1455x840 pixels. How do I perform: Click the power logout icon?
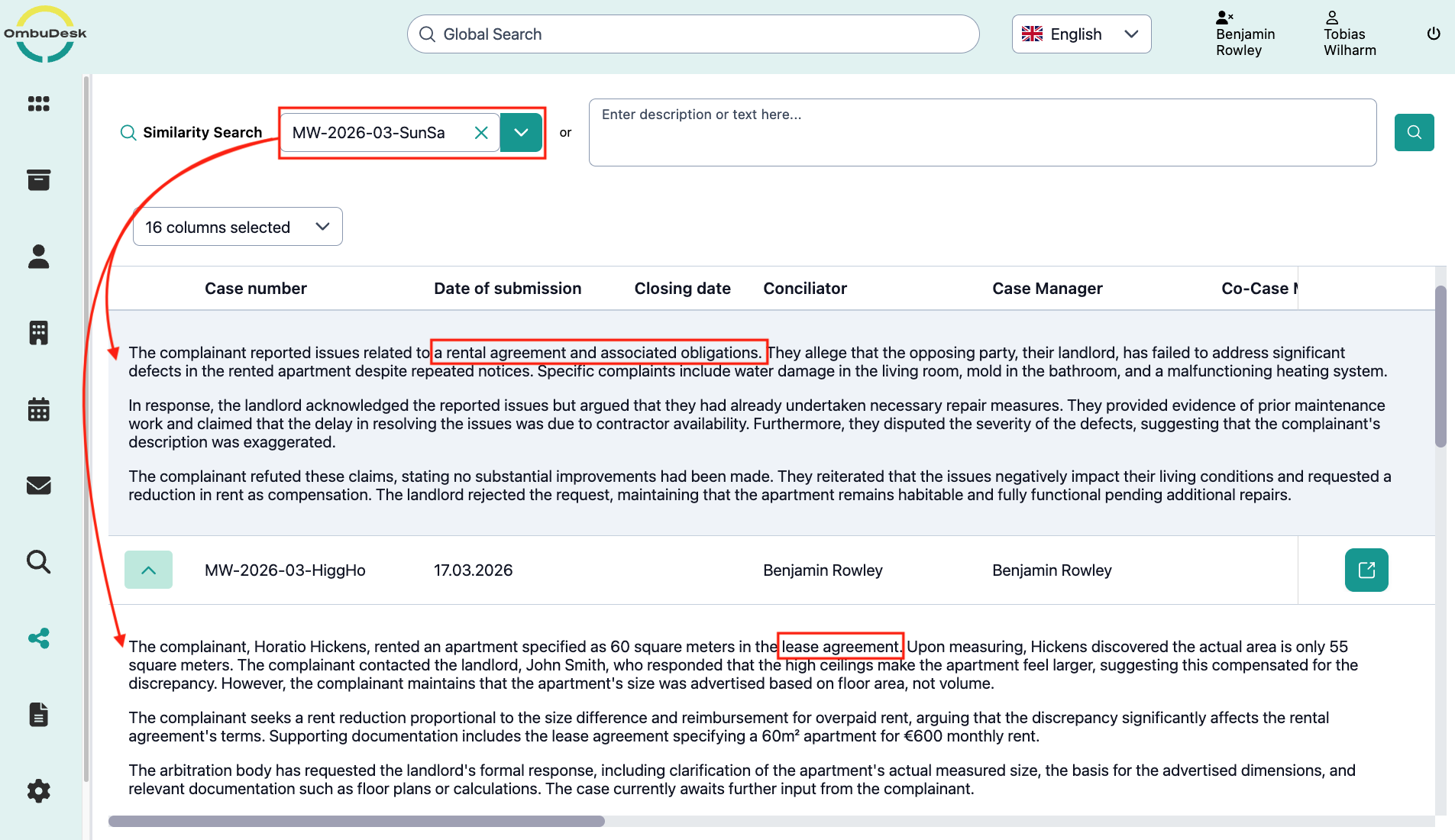point(1434,34)
